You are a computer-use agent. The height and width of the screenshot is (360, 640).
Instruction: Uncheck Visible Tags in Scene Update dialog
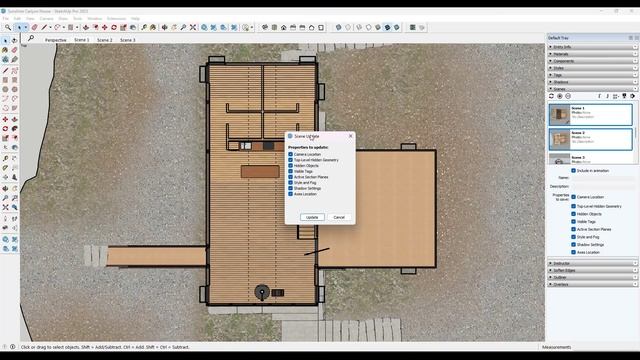(x=291, y=171)
